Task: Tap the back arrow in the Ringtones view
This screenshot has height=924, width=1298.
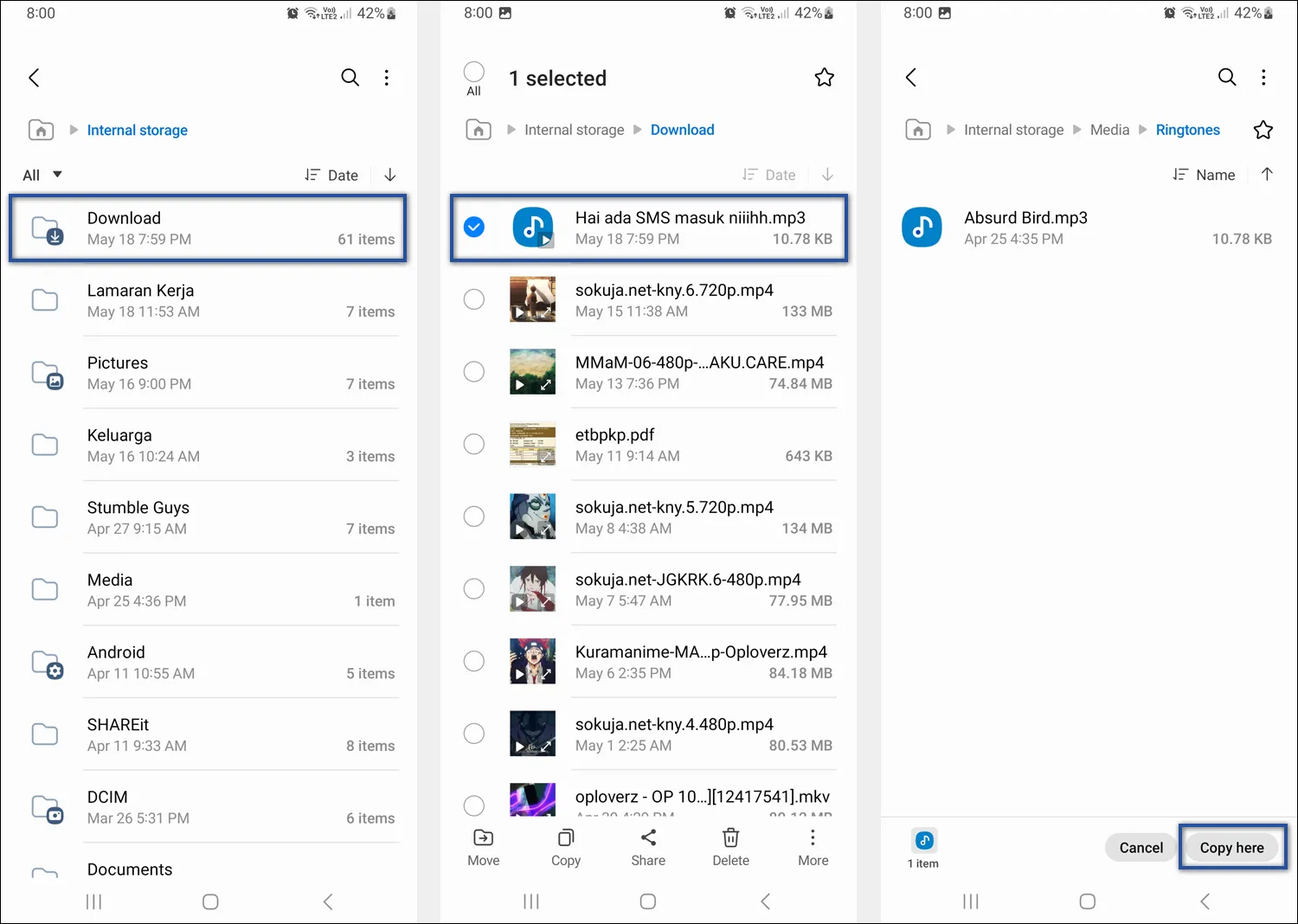Action: 911,77
